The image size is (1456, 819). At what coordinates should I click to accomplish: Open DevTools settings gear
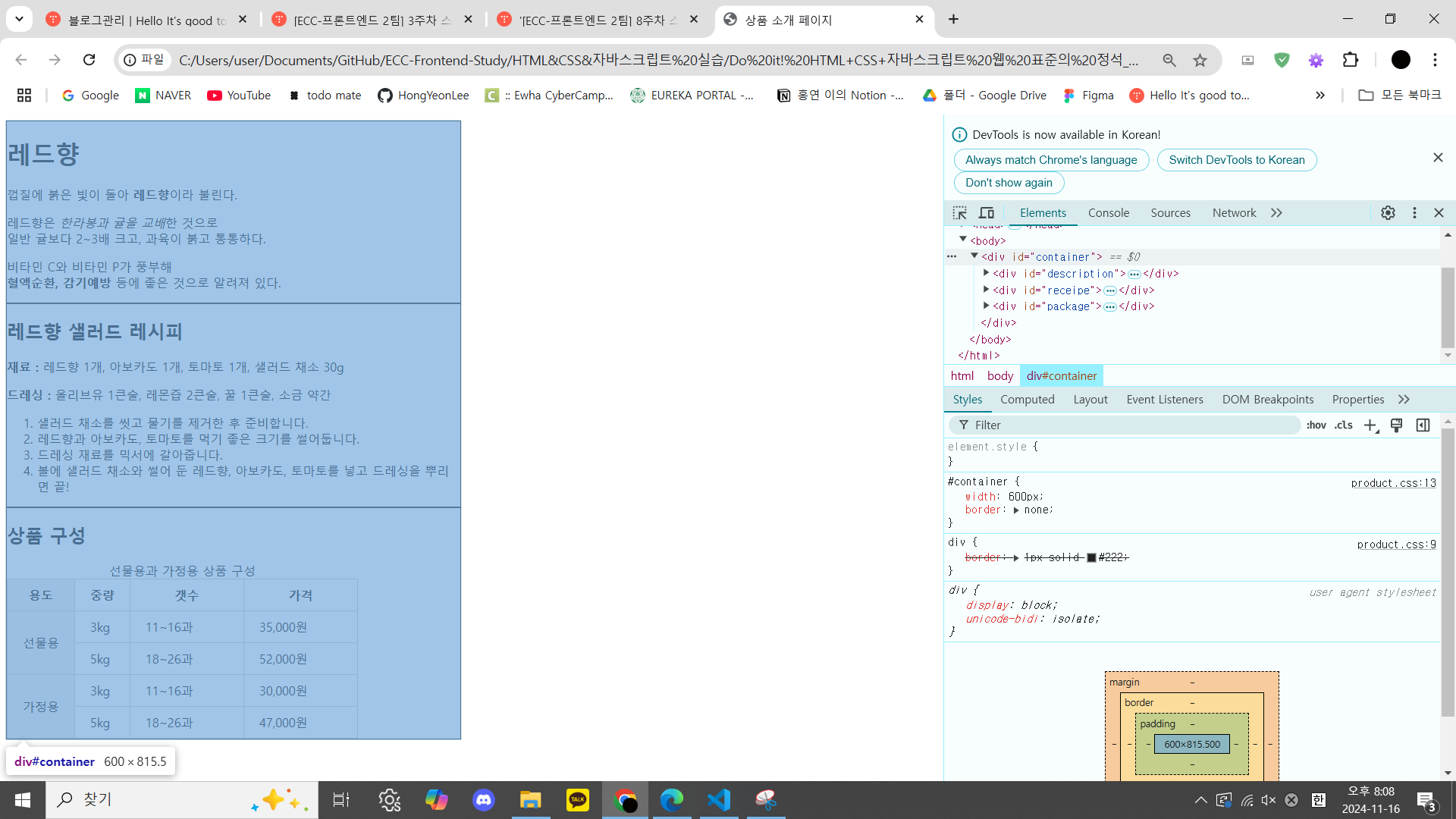pyautogui.click(x=1388, y=213)
